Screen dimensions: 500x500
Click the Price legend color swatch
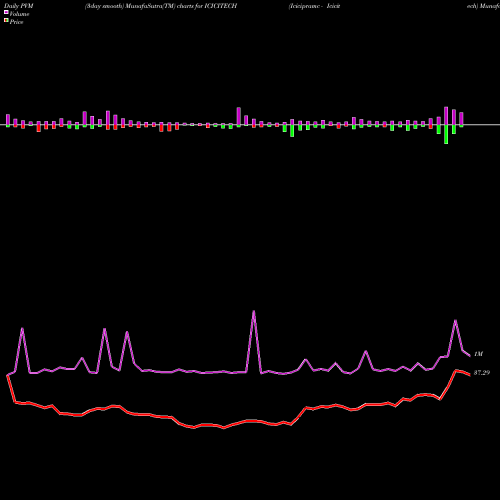[x=6, y=20]
